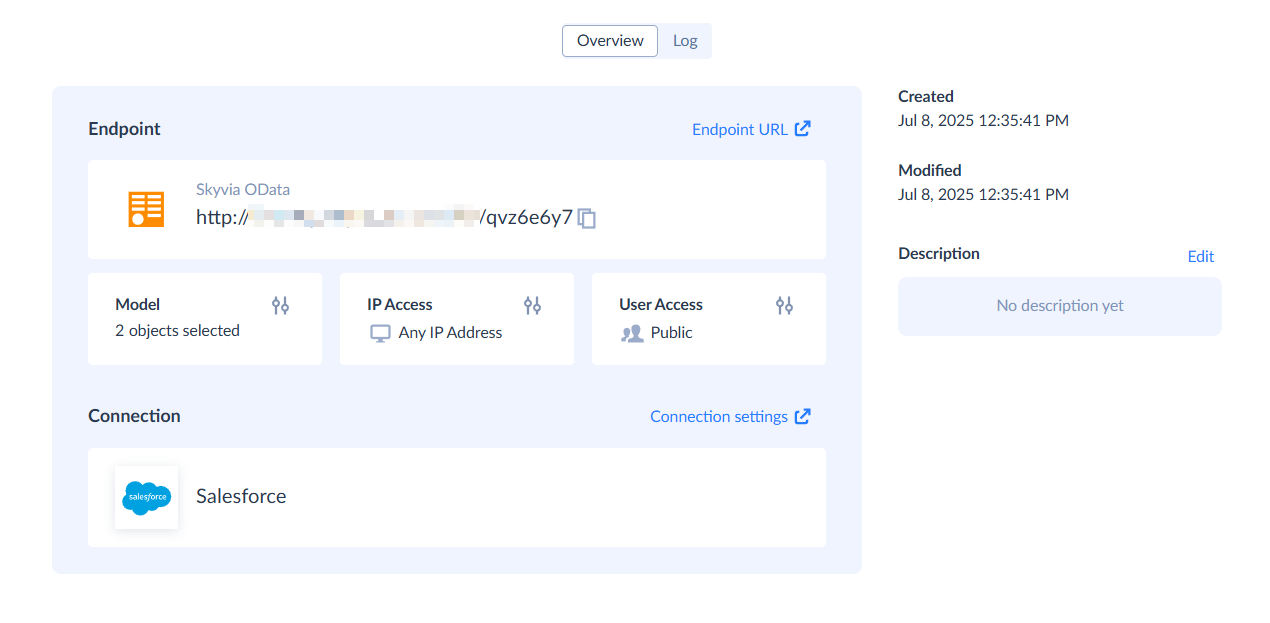Click the users icon beside Public
The width and height of the screenshot is (1270, 623).
coord(632,333)
